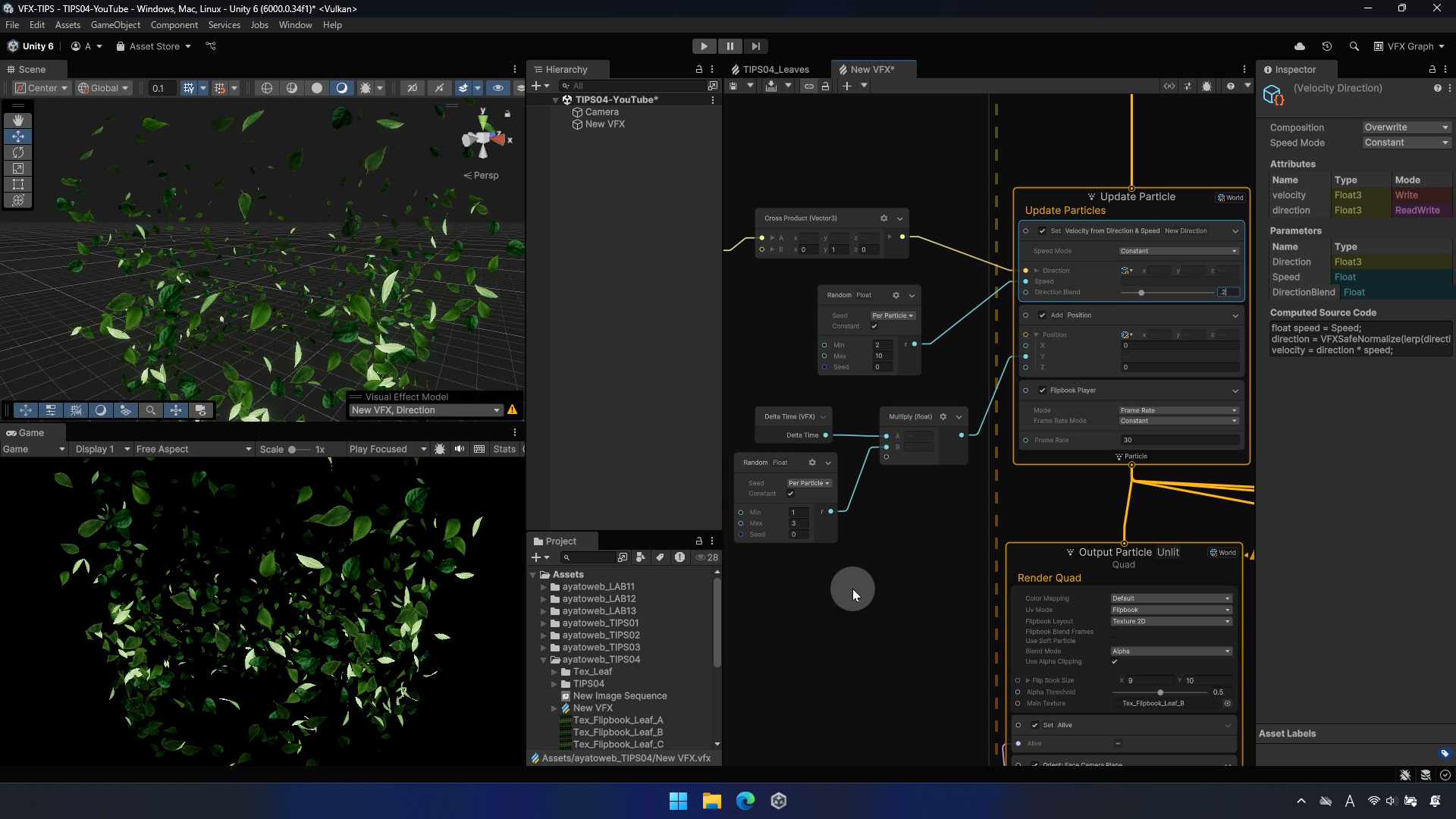1456x819 pixels.
Task: Uncheck Constant on Random Float 2-10 node
Action: tap(874, 326)
